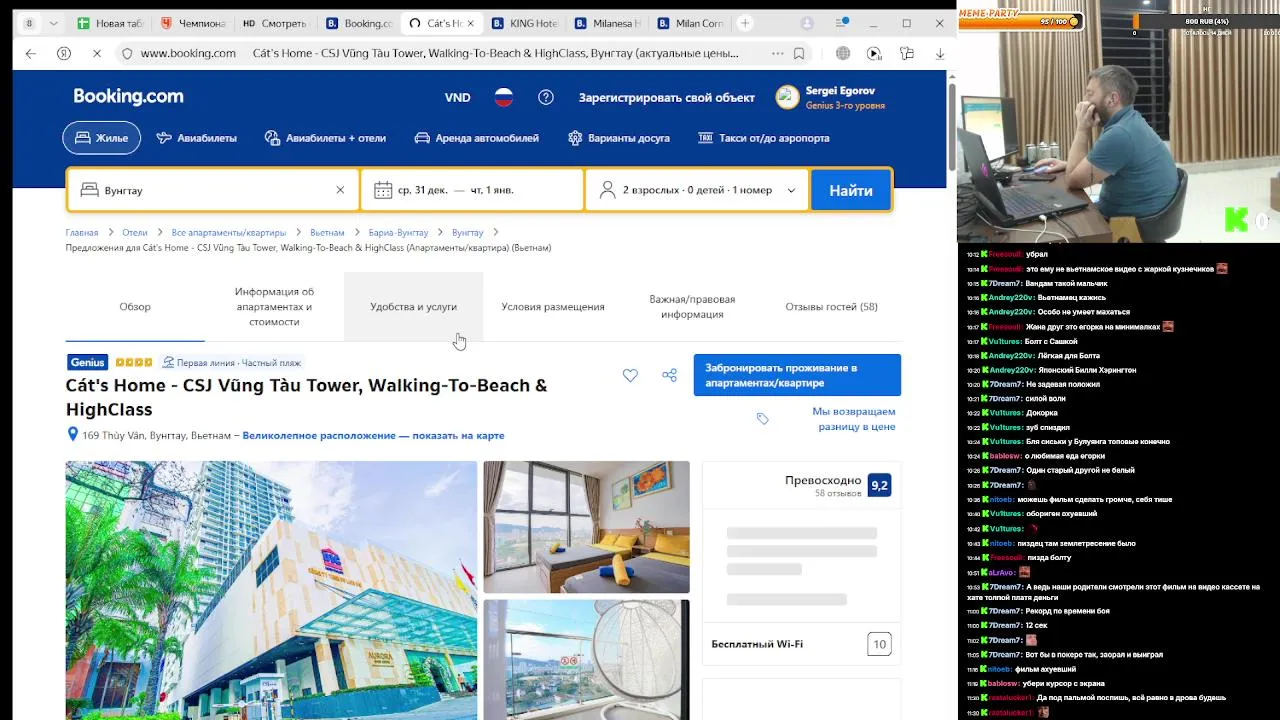Open the Удобства и услуги tab
The width and height of the screenshot is (1280, 720).
[x=413, y=307]
